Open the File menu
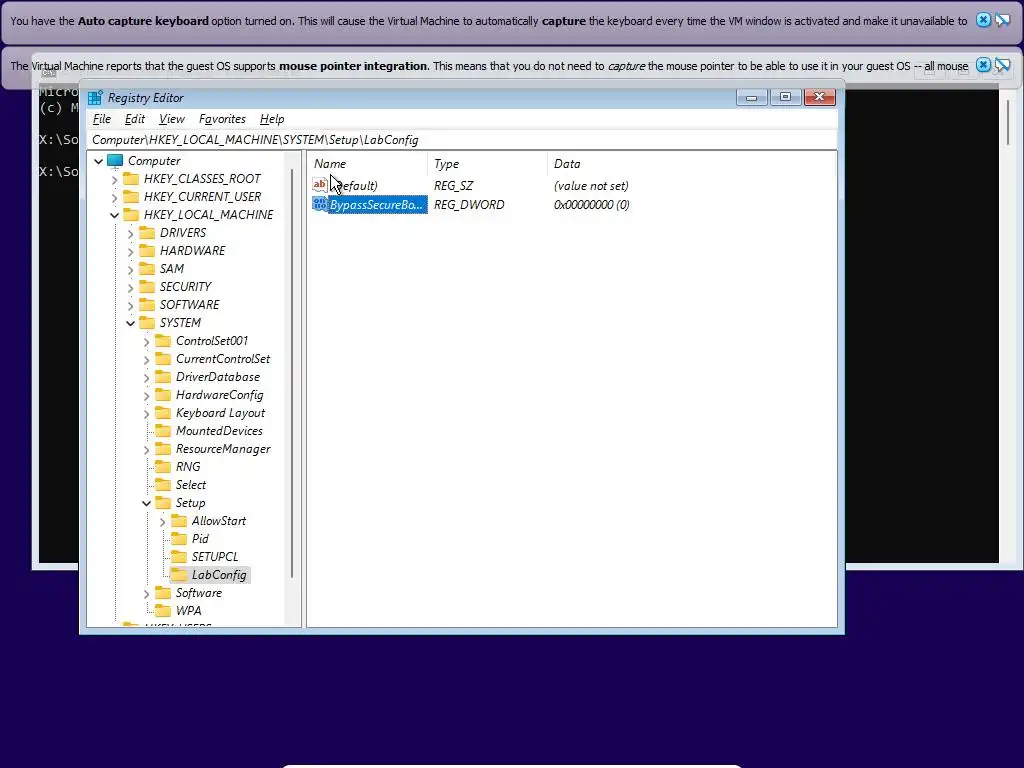This screenshot has width=1024, height=768. 102,119
